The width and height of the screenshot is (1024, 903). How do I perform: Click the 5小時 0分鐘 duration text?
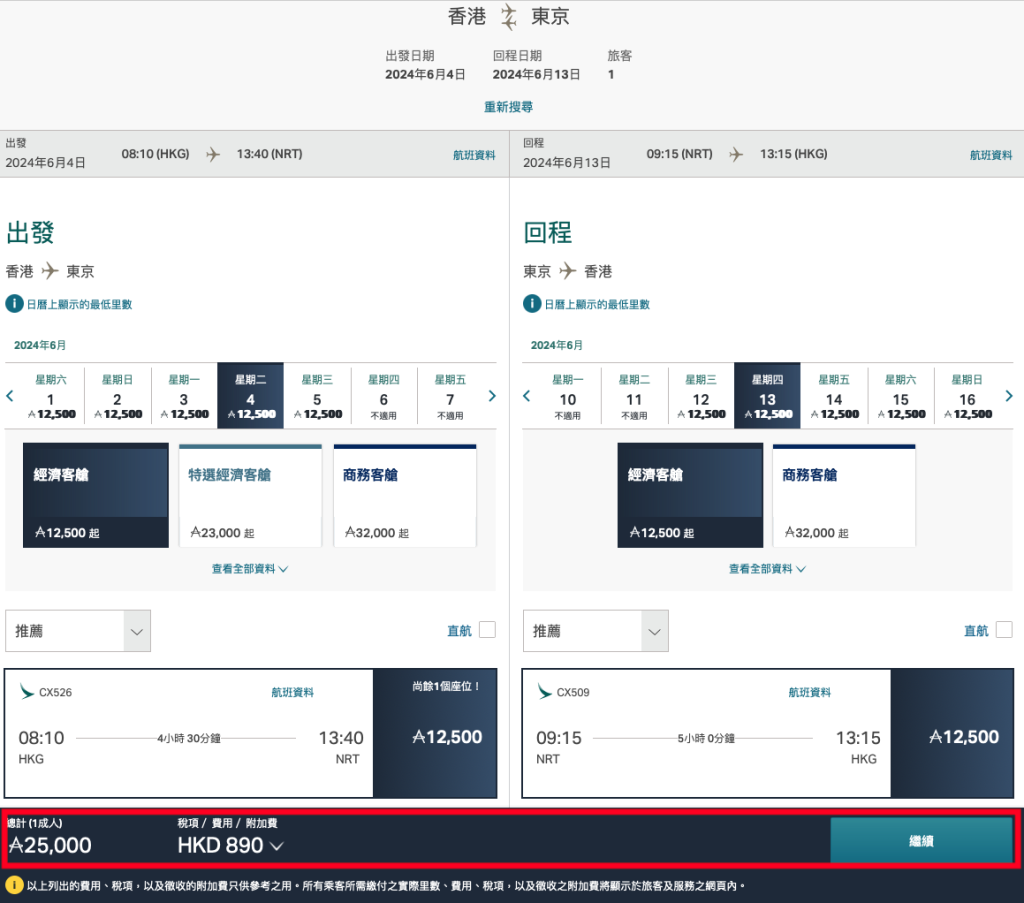[706, 738]
